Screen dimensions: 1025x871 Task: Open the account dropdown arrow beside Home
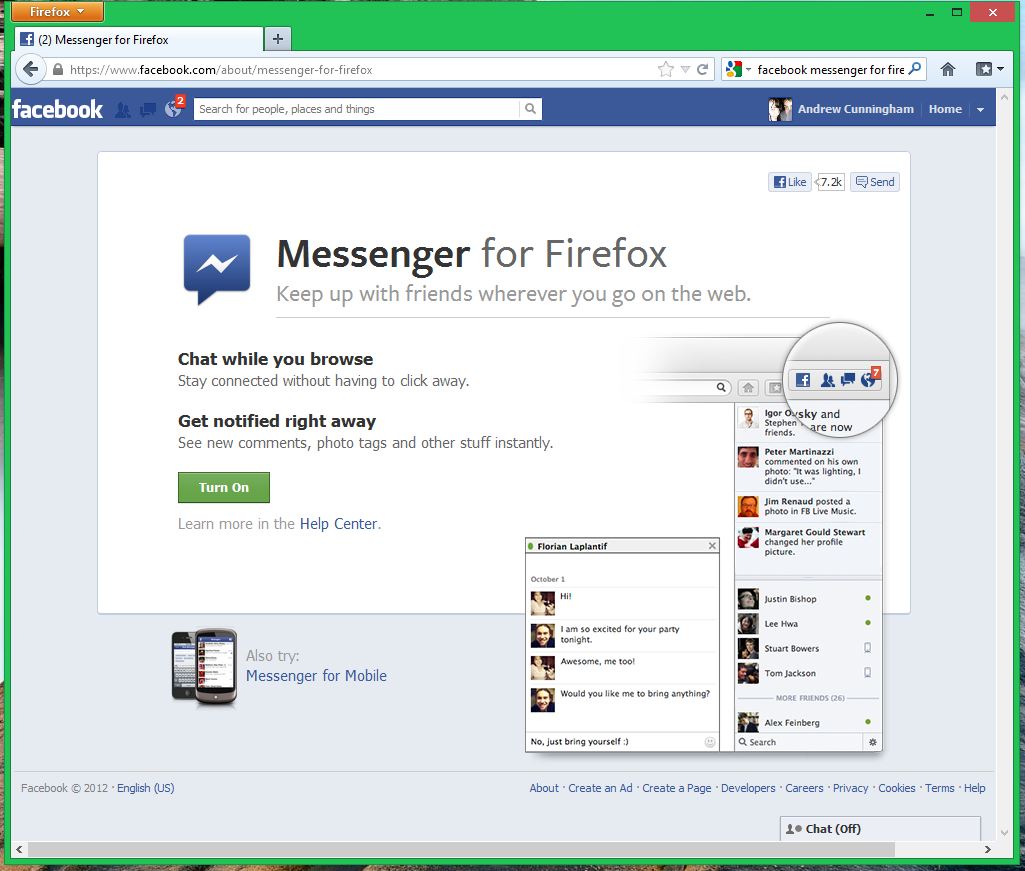[x=981, y=110]
